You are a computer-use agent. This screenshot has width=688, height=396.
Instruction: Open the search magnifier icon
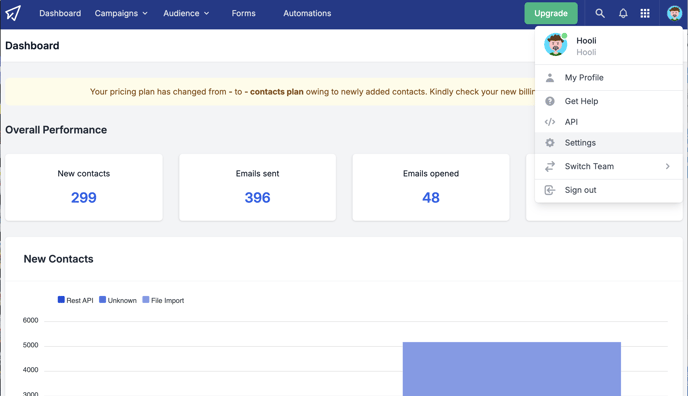[x=600, y=14]
